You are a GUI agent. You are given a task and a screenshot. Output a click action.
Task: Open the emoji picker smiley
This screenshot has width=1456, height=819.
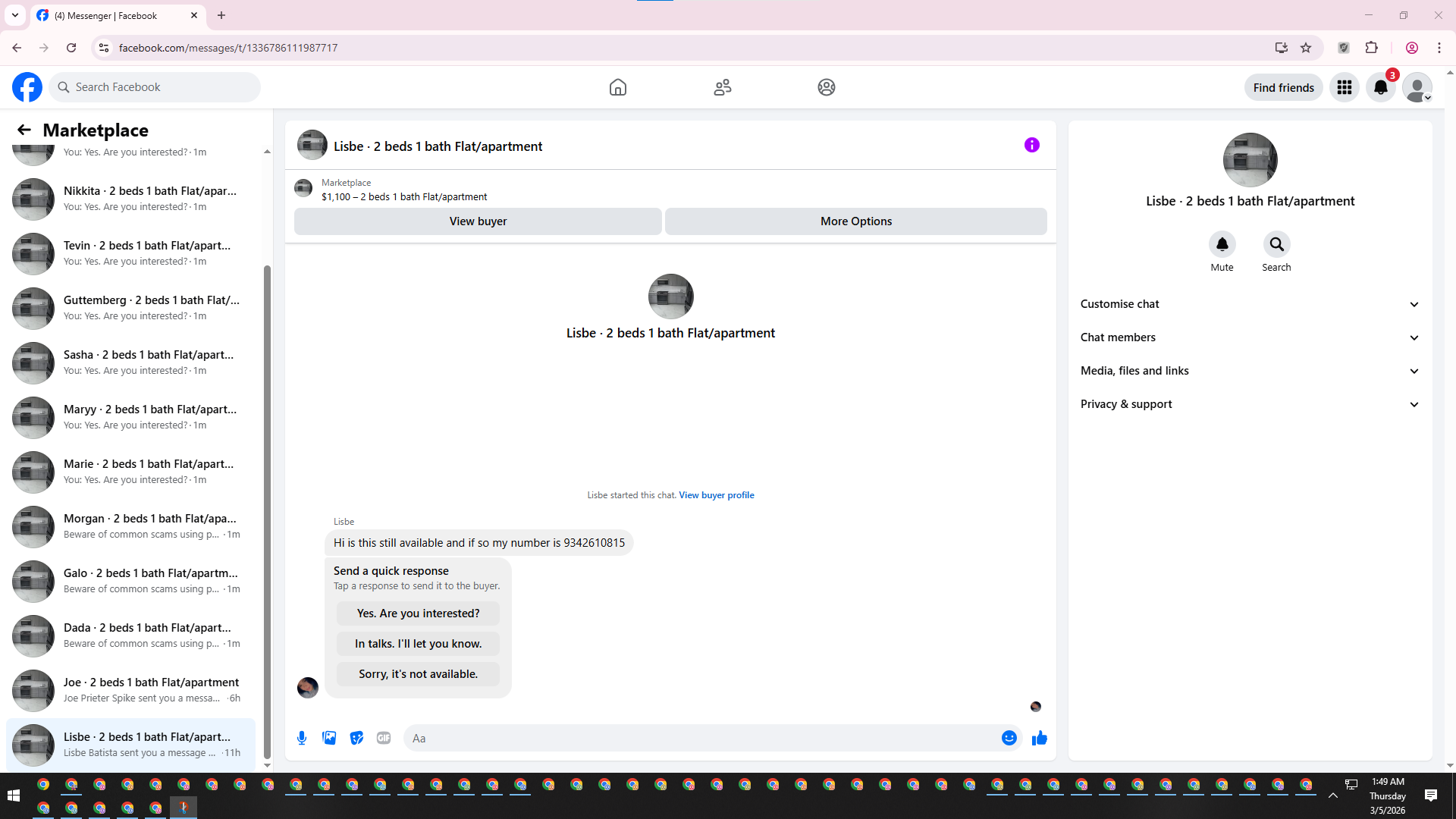(x=1009, y=738)
